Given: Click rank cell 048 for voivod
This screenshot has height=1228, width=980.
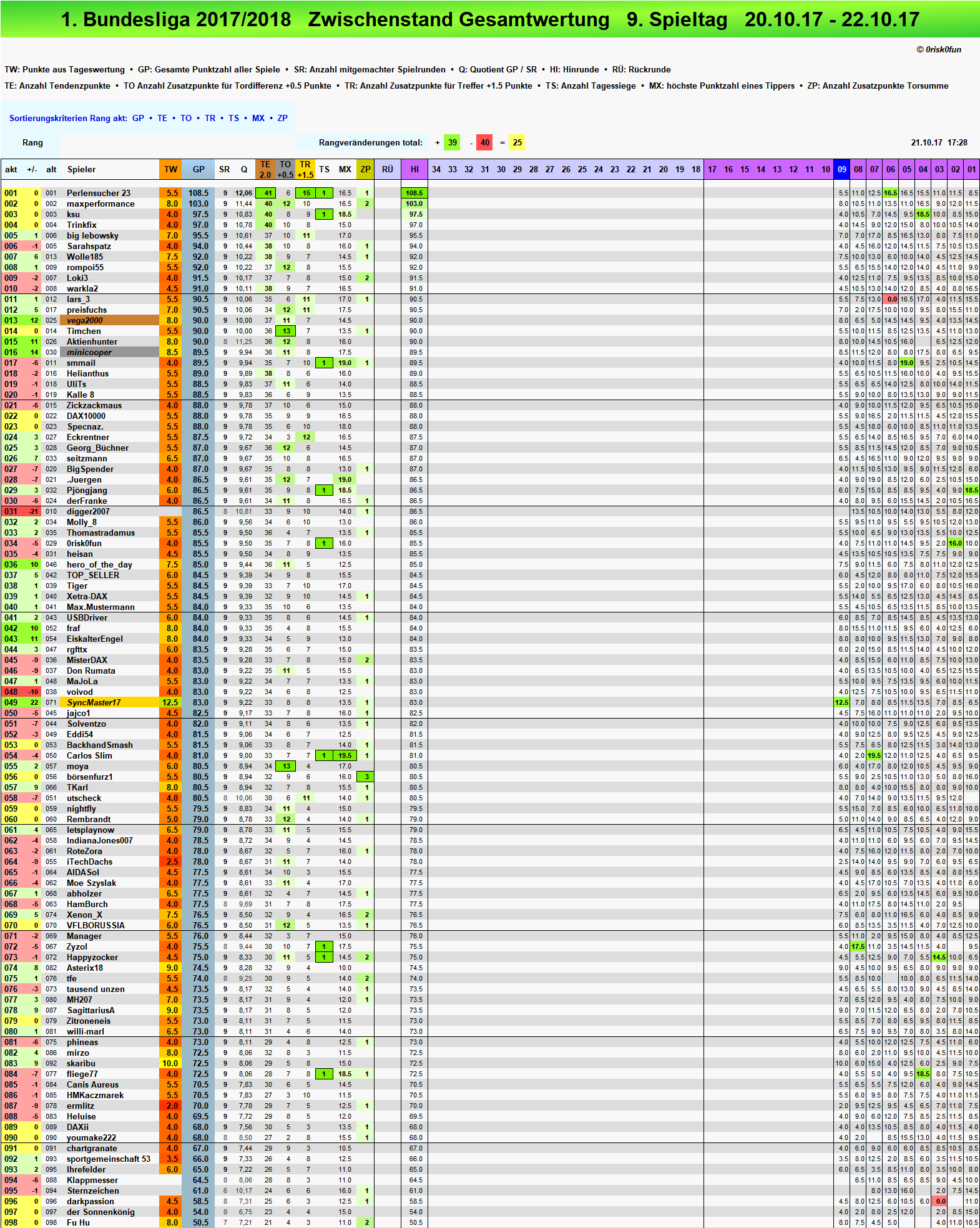Looking at the screenshot, I should (x=11, y=692).
